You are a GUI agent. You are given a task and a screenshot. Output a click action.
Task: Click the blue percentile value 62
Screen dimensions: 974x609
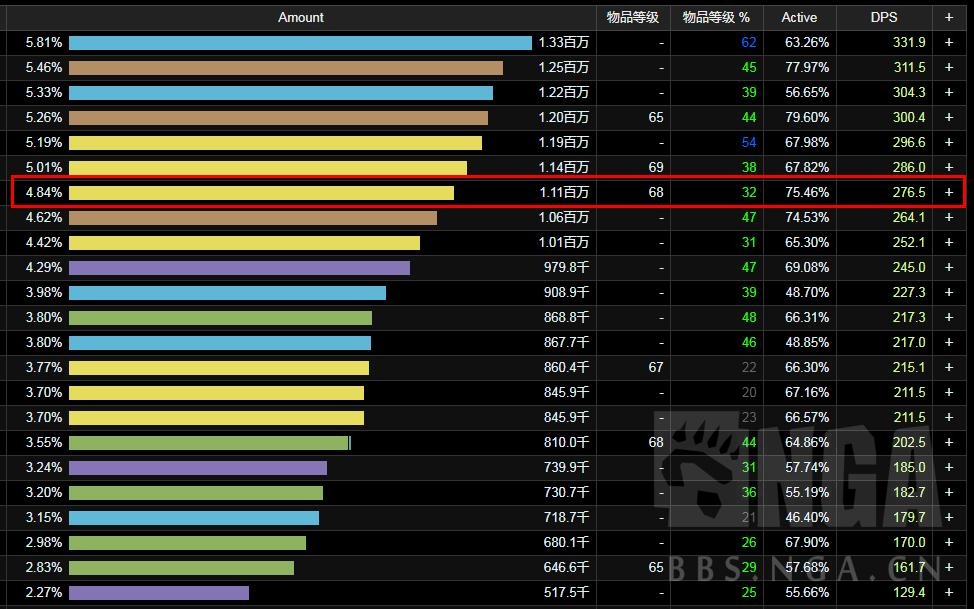point(749,43)
